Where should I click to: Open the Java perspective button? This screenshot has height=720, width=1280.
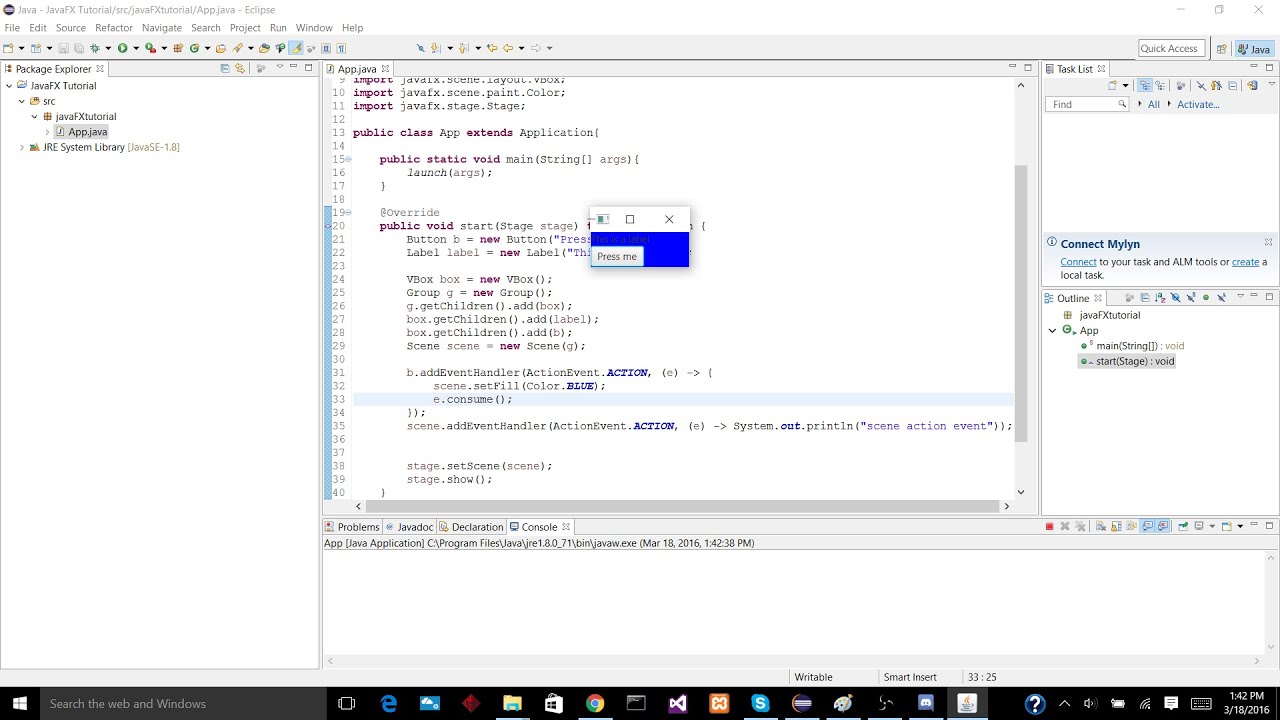pyautogui.click(x=1255, y=49)
